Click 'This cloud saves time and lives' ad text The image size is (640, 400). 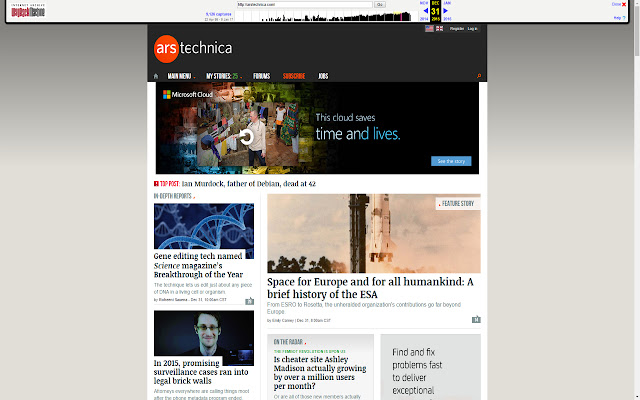358,128
